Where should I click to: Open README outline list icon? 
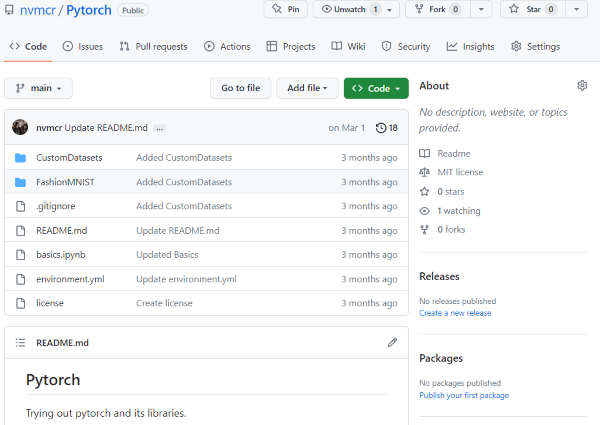[20, 343]
